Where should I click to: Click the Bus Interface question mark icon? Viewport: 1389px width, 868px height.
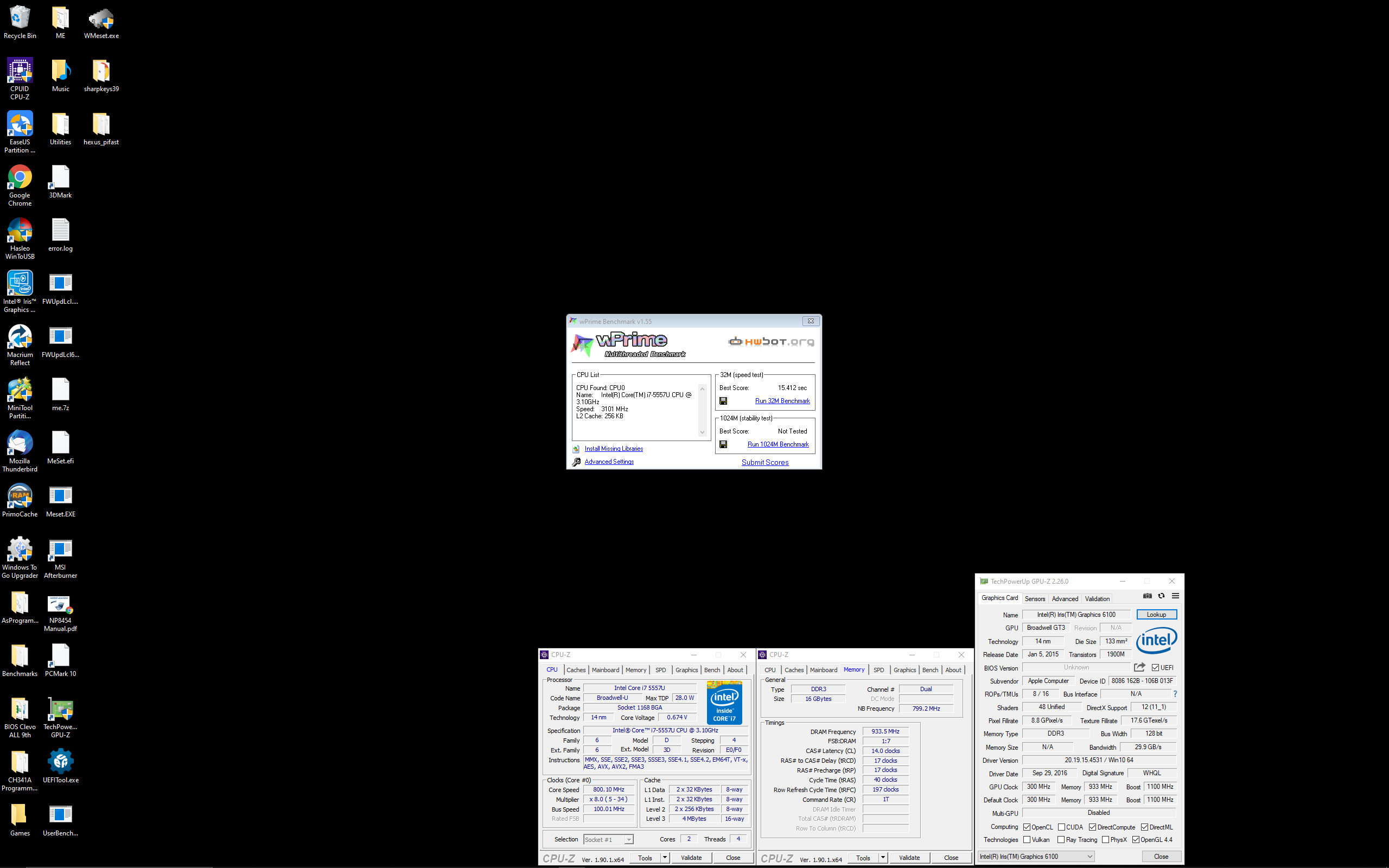(1175, 694)
